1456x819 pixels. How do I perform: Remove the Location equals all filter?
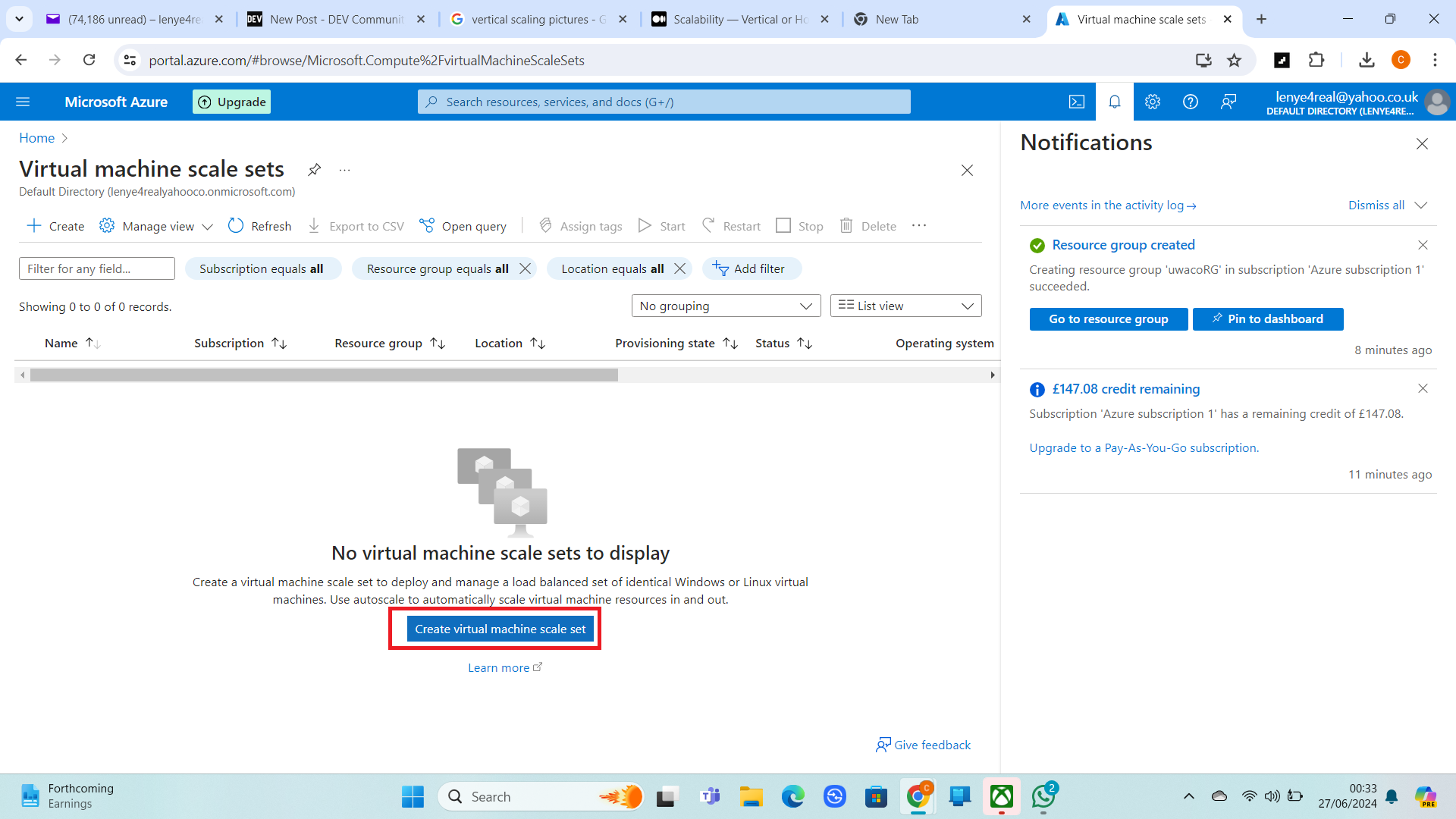679,268
